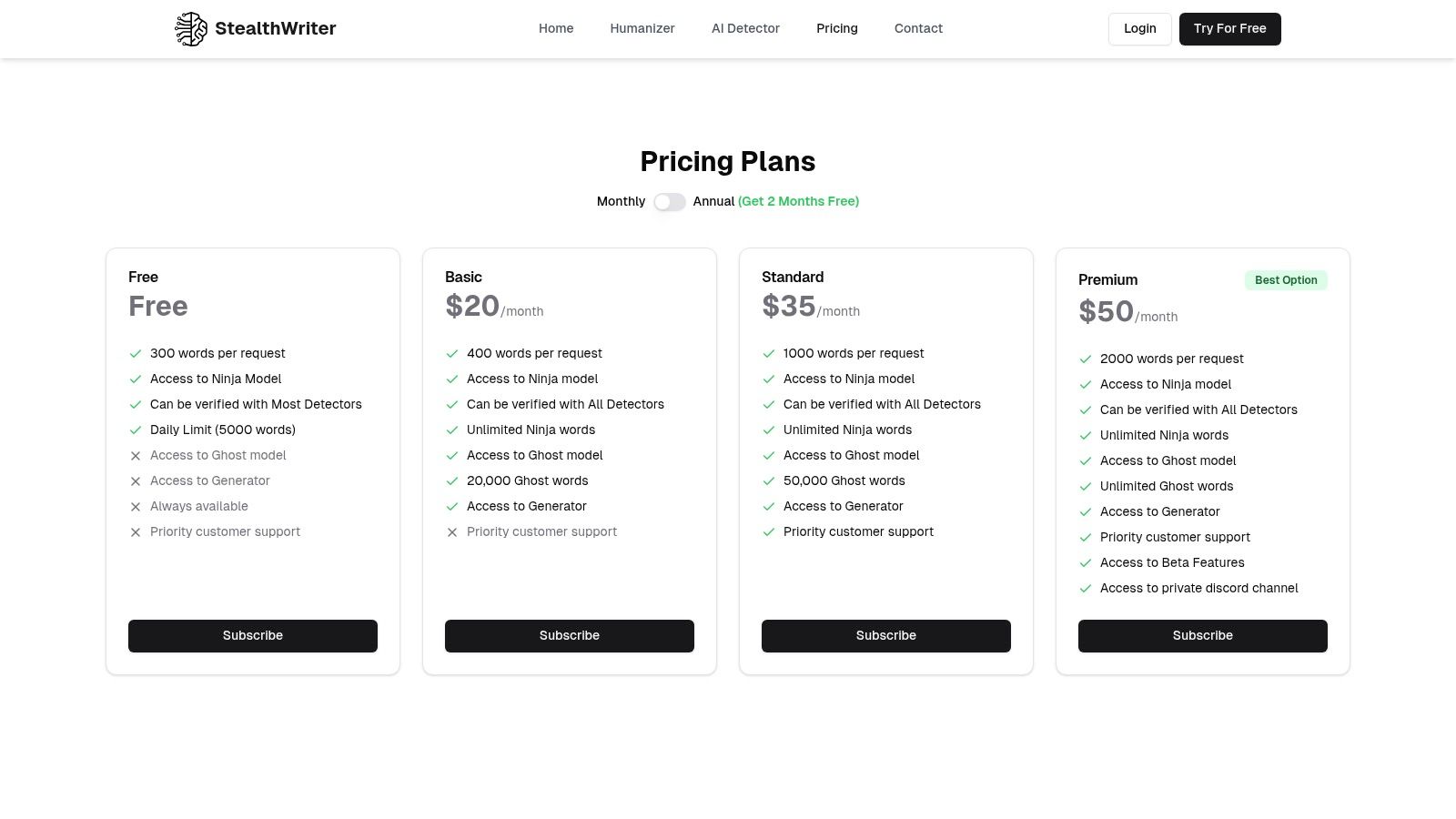Open the AI Detector nav item
Image resolution: width=1456 pixels, height=819 pixels.
click(745, 29)
